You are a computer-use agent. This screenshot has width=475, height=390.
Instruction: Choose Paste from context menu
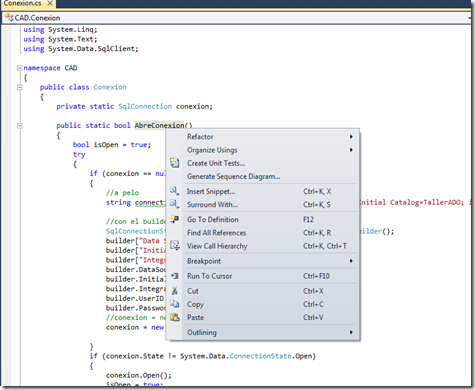pos(263,317)
